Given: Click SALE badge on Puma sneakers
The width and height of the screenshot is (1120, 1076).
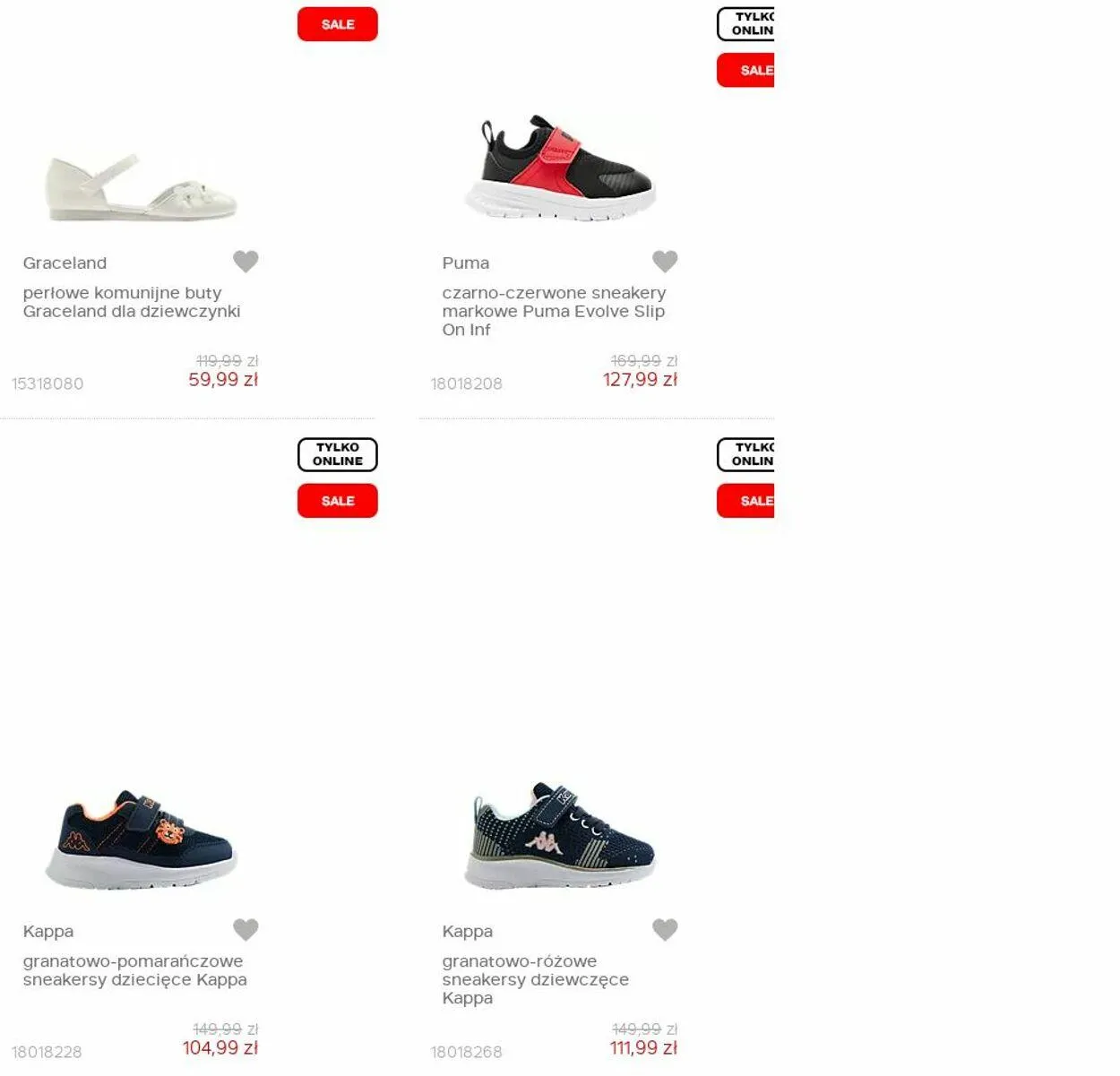Looking at the screenshot, I should point(745,70).
